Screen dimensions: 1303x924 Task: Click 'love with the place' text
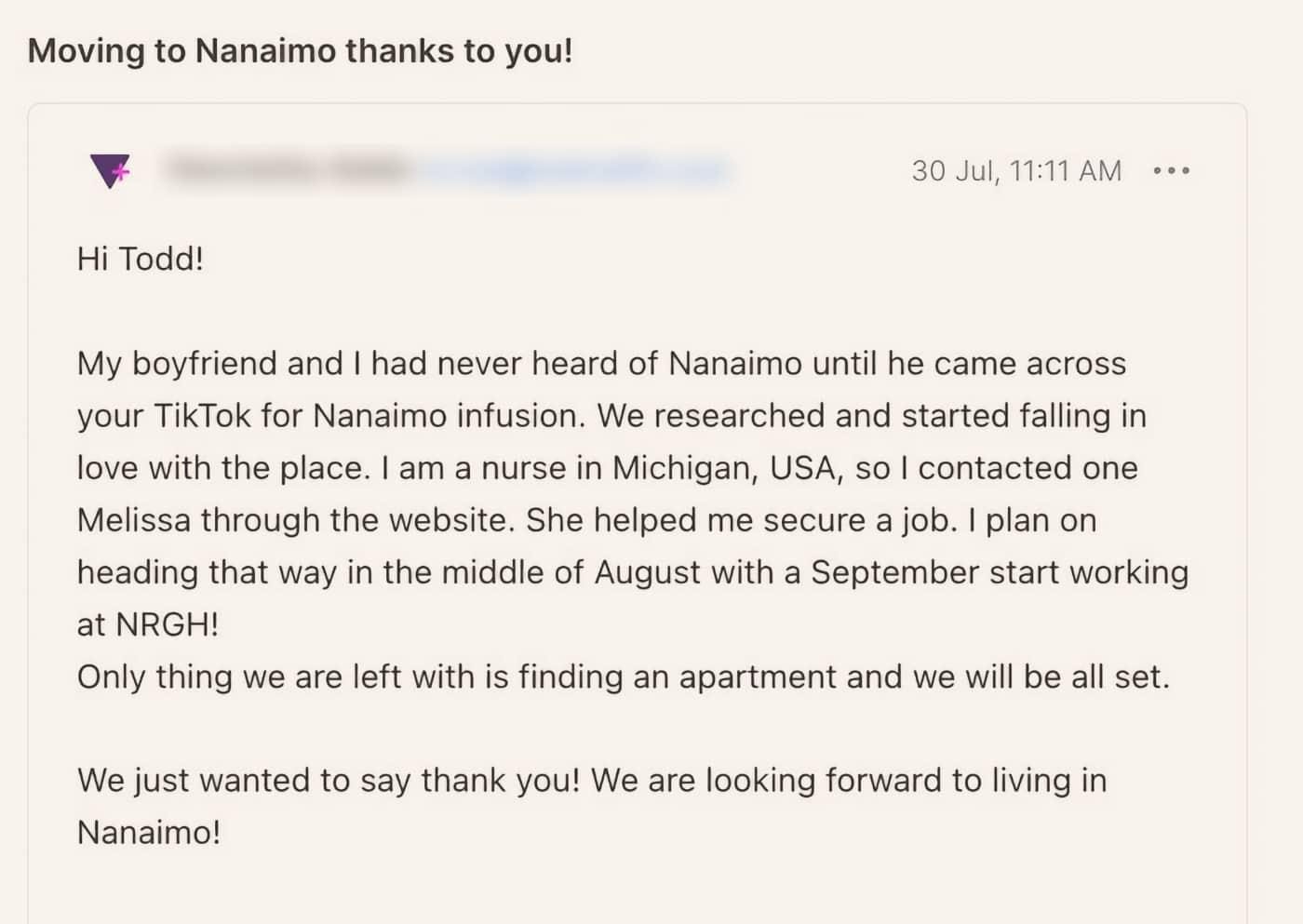[x=223, y=468]
